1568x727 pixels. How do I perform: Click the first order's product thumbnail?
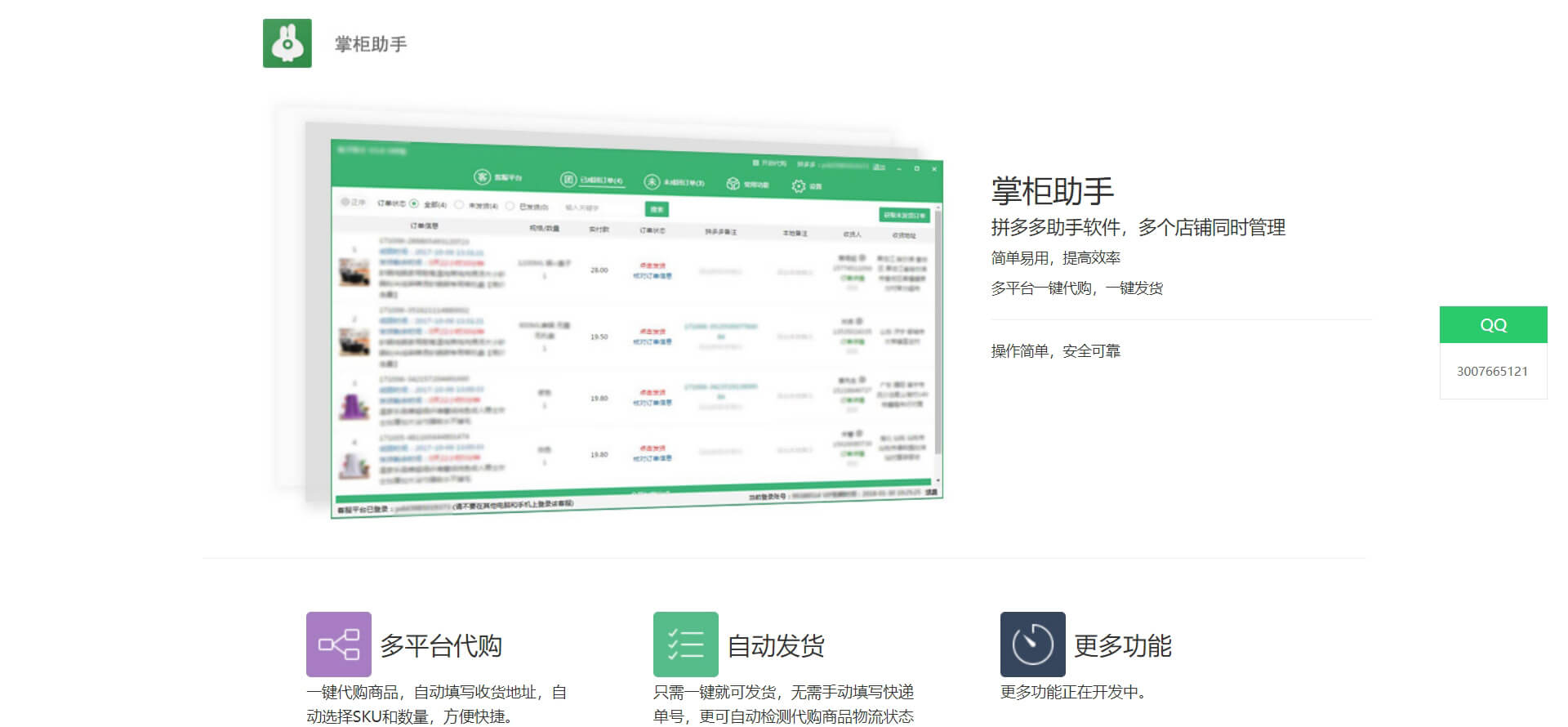[x=354, y=272]
